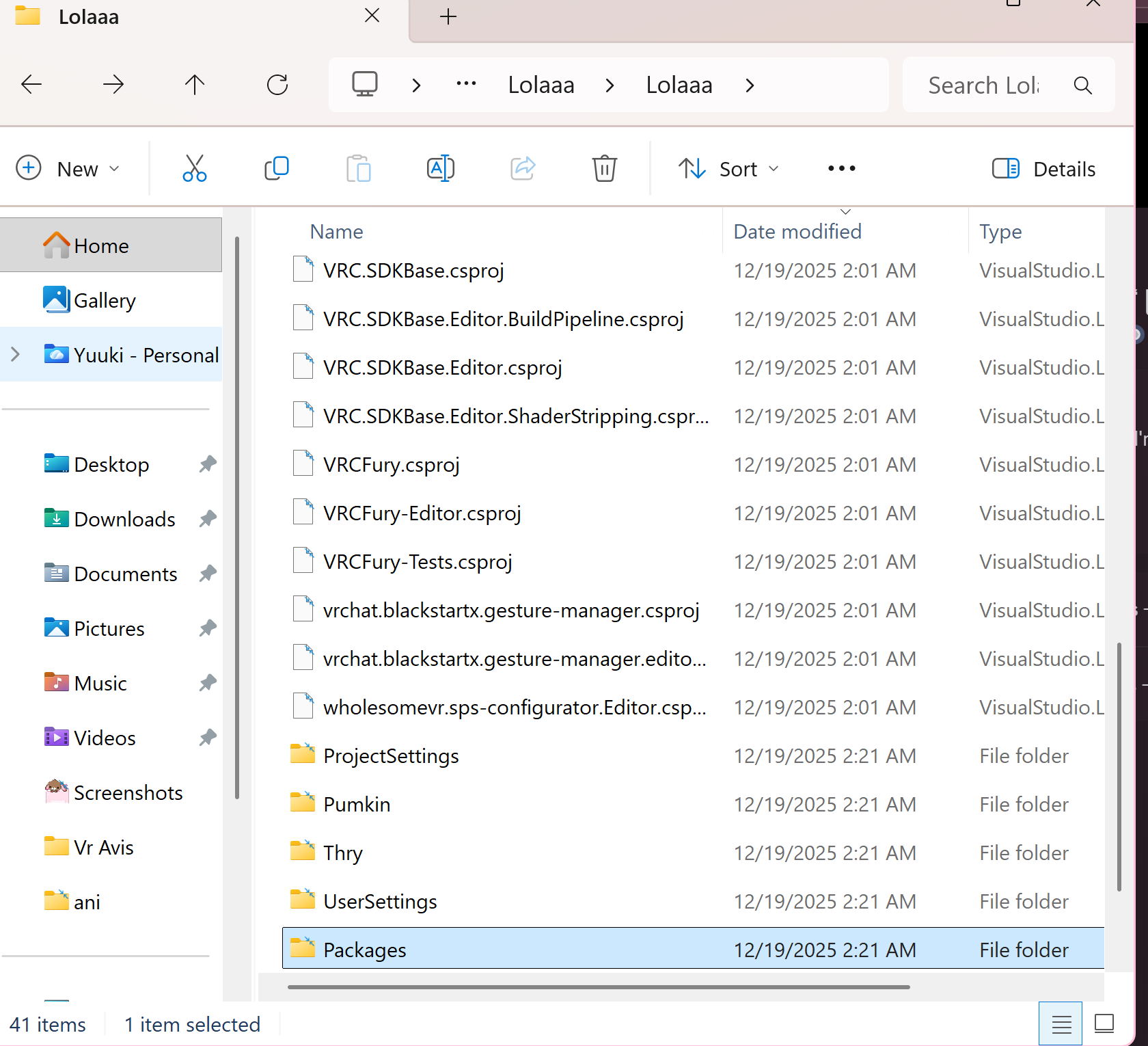Image resolution: width=1148 pixels, height=1046 pixels.
Task: Open the See more toolbar menu
Action: [x=842, y=168]
